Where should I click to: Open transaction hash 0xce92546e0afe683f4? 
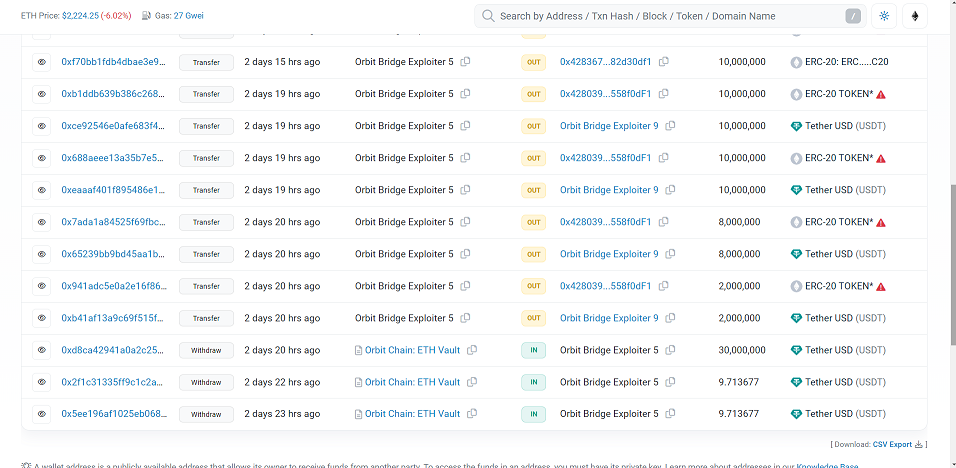click(113, 126)
